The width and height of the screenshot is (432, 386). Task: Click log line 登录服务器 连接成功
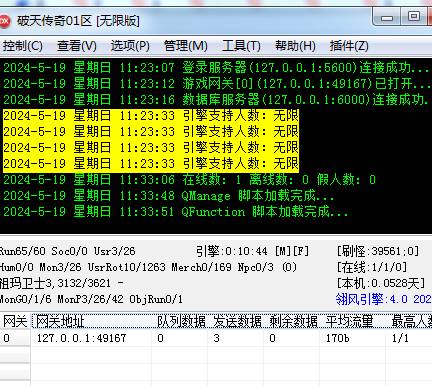tap(216, 68)
